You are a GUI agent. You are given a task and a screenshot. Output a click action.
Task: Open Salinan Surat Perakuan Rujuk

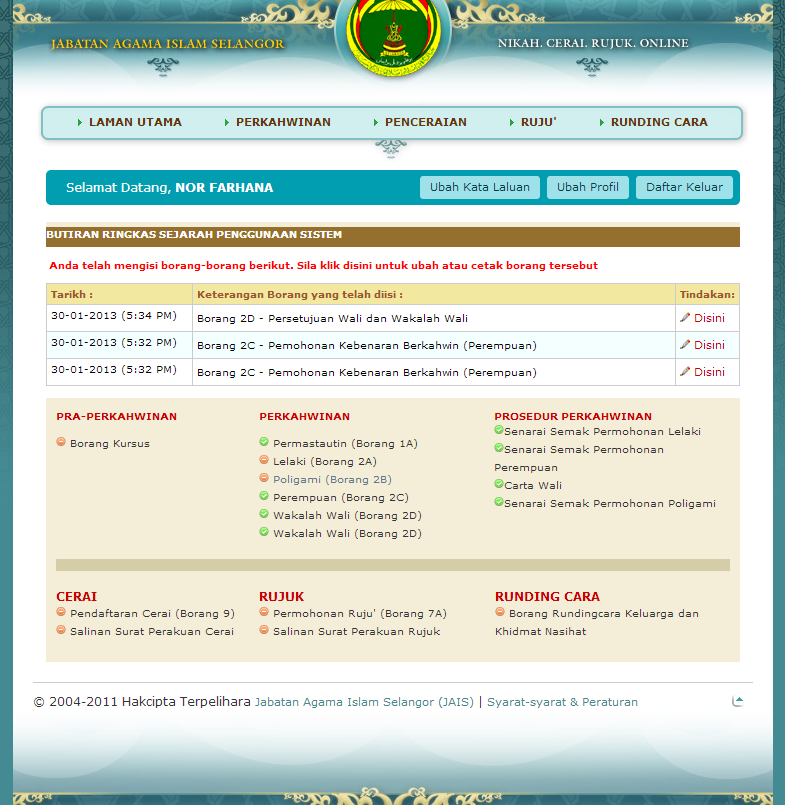[357, 631]
